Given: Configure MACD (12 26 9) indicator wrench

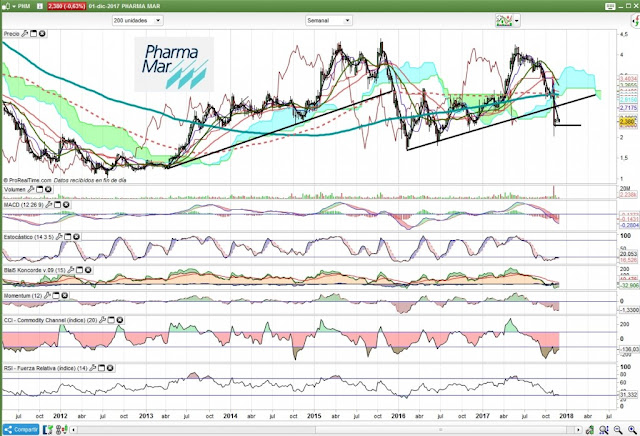Looking at the screenshot, I should coord(49,205).
